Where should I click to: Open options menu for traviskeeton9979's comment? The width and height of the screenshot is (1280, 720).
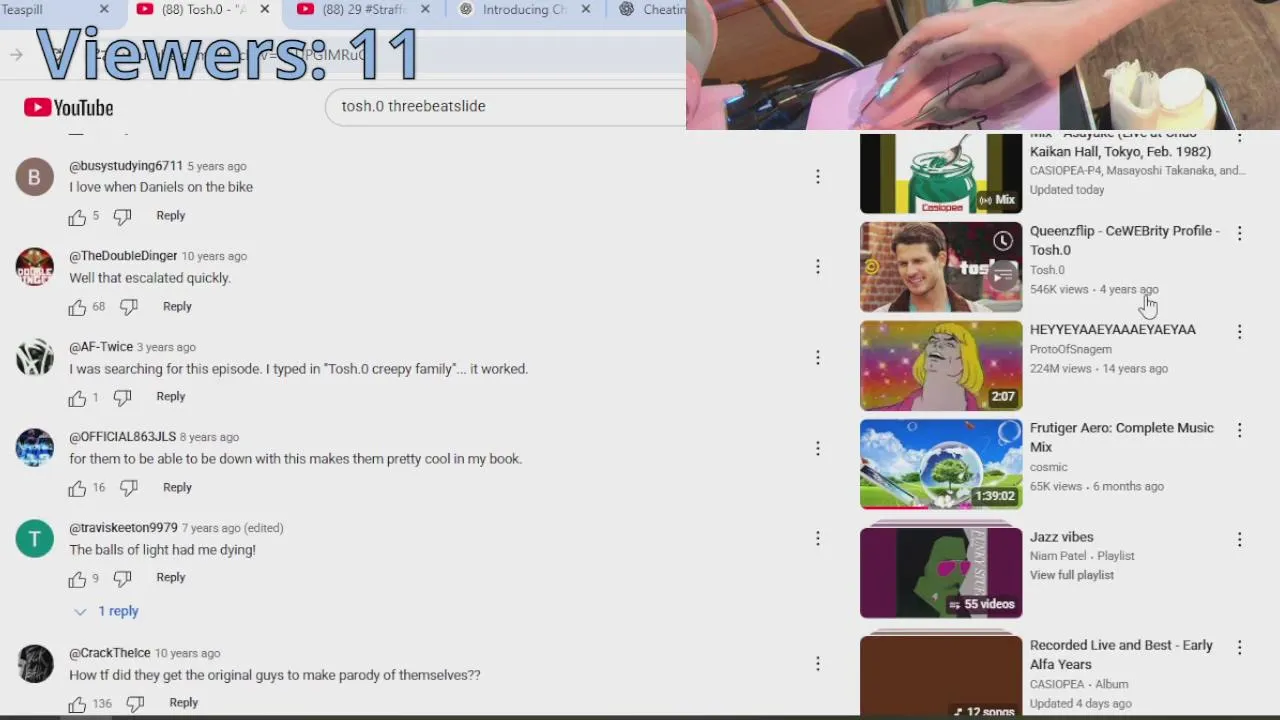[817, 538]
